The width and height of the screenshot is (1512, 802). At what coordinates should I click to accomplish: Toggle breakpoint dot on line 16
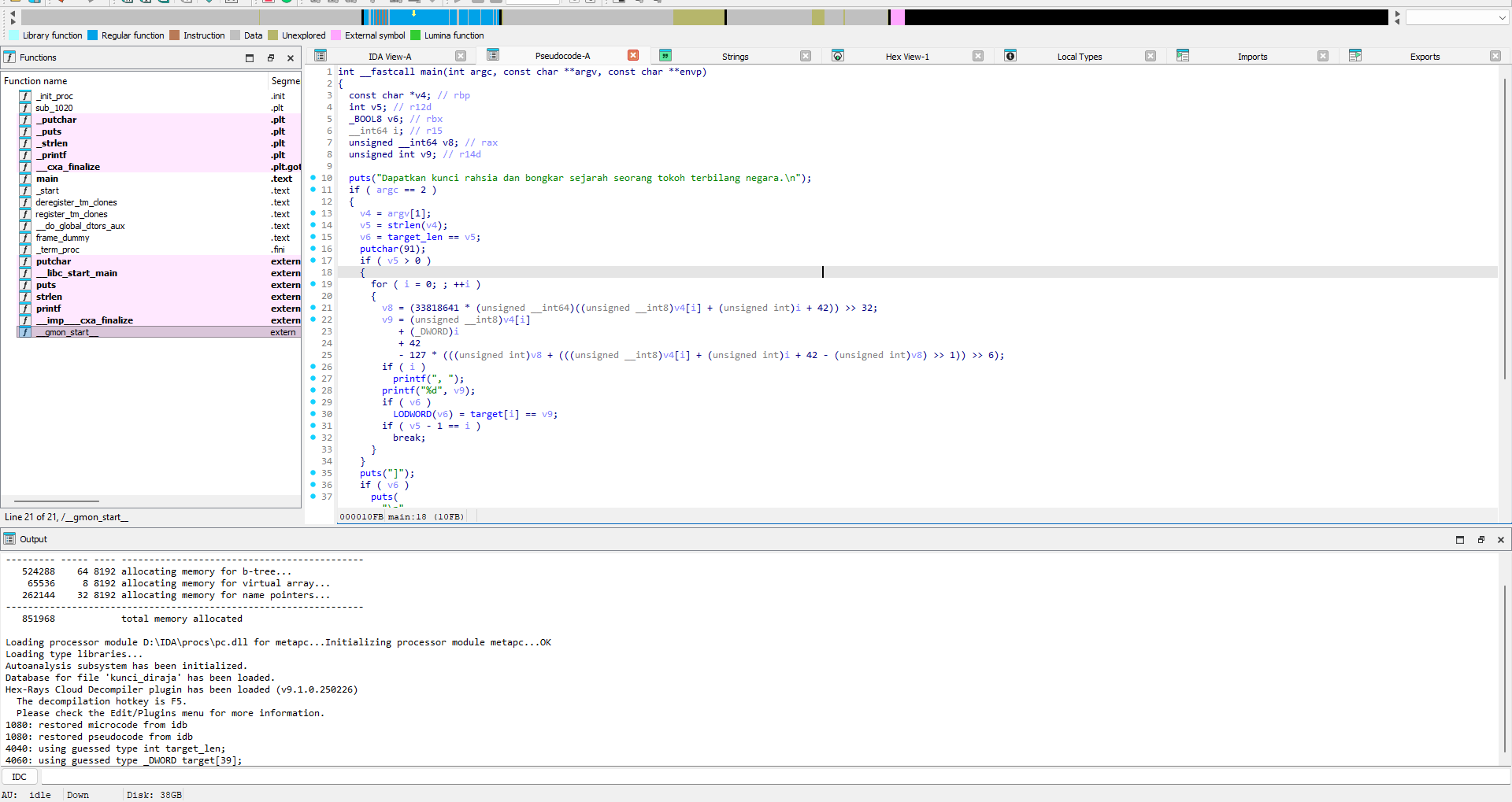(313, 249)
